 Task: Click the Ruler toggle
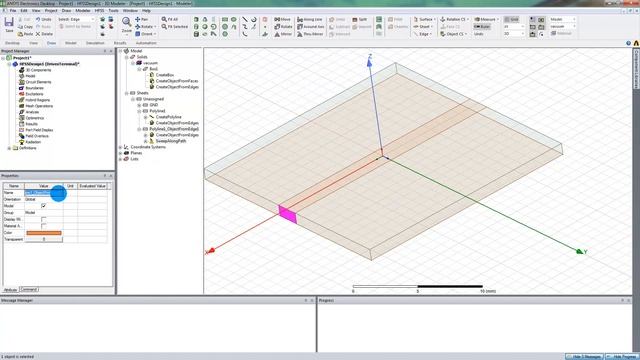[x=482, y=27]
